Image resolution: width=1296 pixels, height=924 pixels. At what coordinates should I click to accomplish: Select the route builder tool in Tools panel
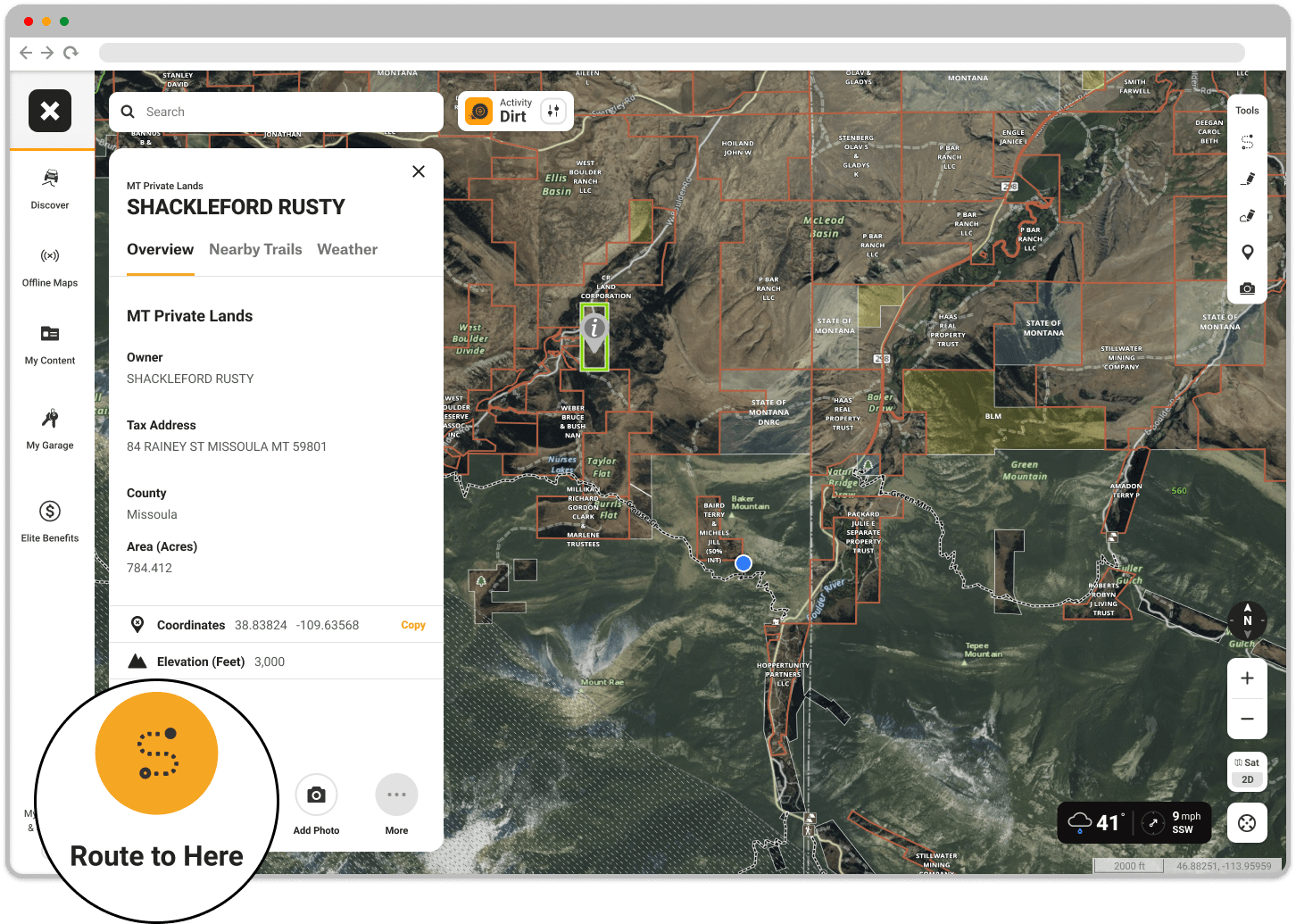click(1247, 141)
